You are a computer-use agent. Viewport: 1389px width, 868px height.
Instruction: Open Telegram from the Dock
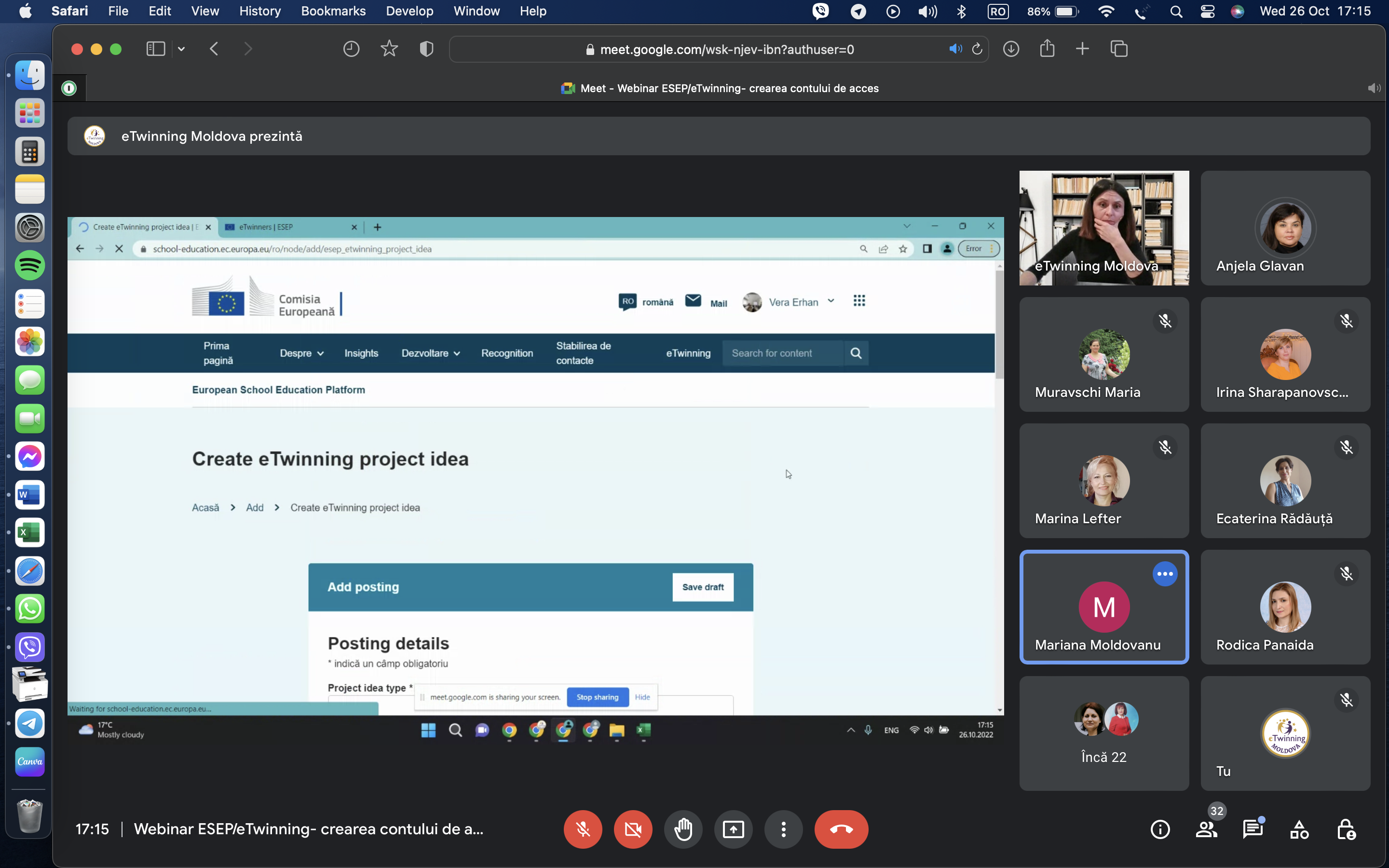click(x=30, y=723)
